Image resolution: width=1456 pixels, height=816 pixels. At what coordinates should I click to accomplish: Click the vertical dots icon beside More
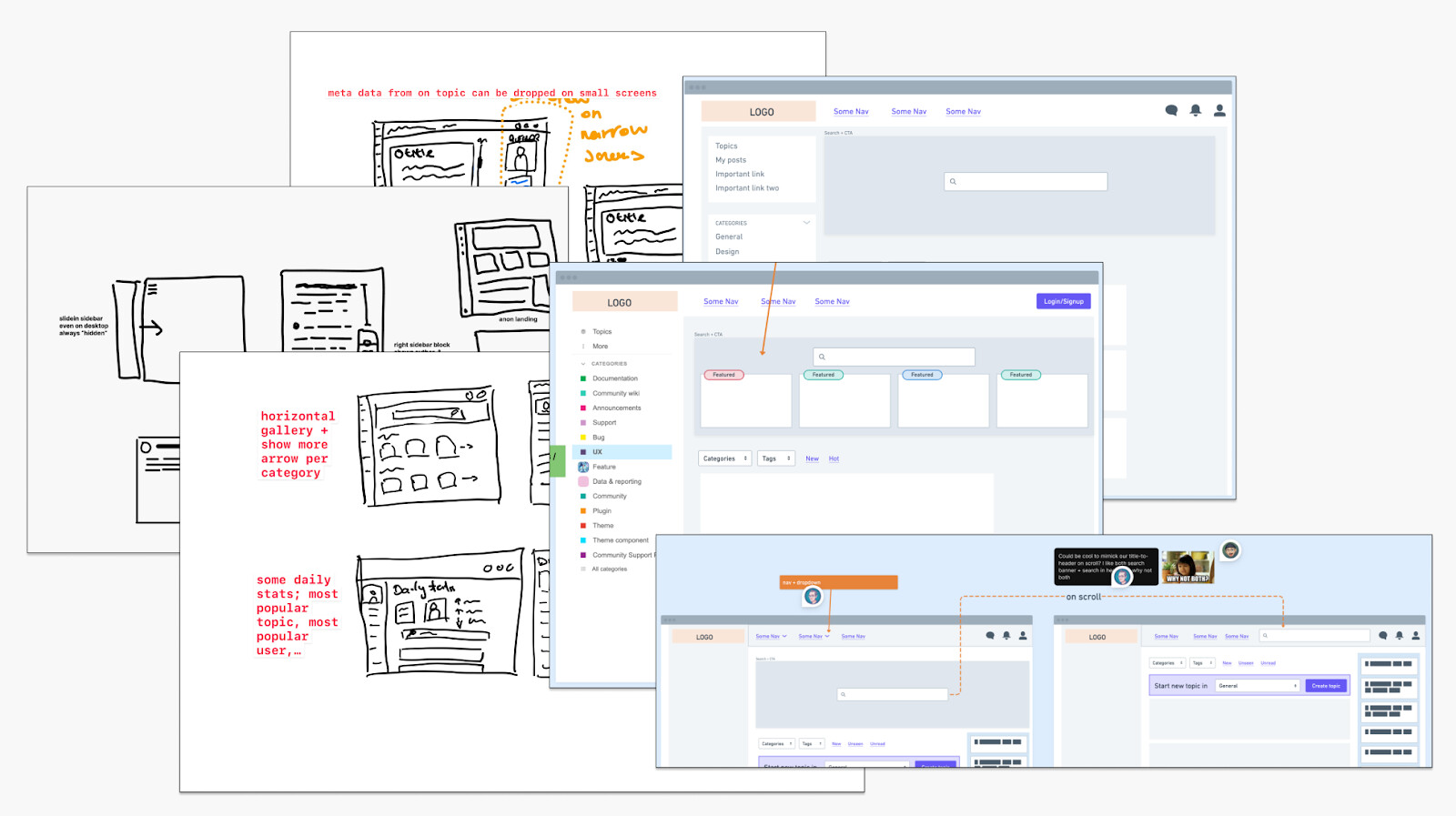[583, 347]
